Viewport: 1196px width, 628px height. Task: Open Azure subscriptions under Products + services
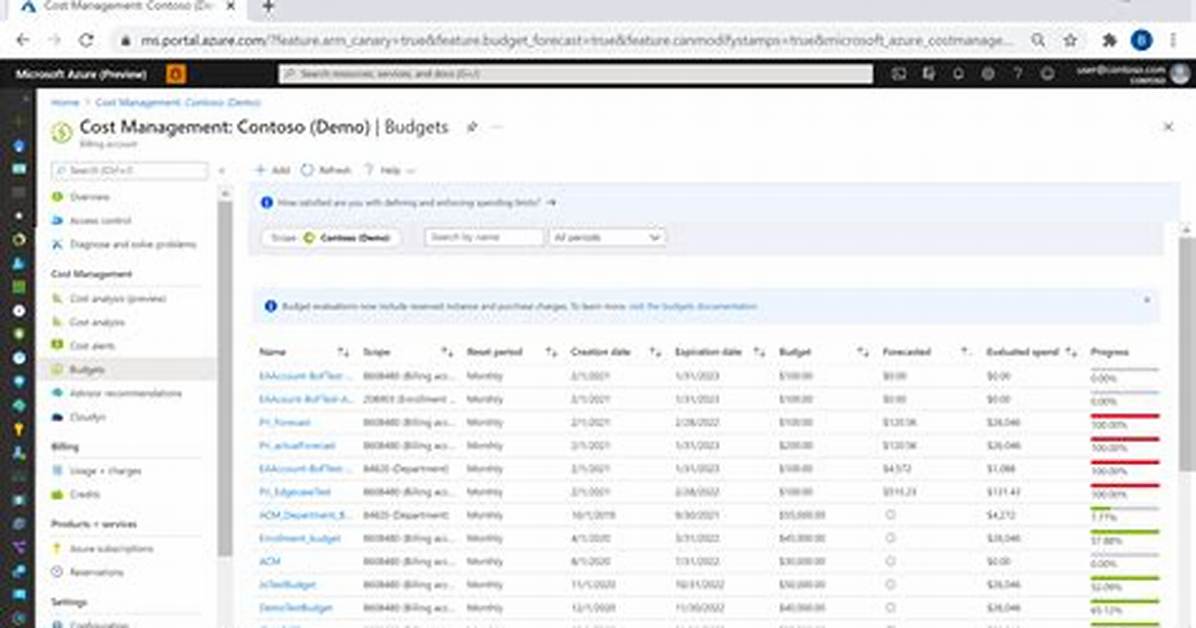click(111, 549)
